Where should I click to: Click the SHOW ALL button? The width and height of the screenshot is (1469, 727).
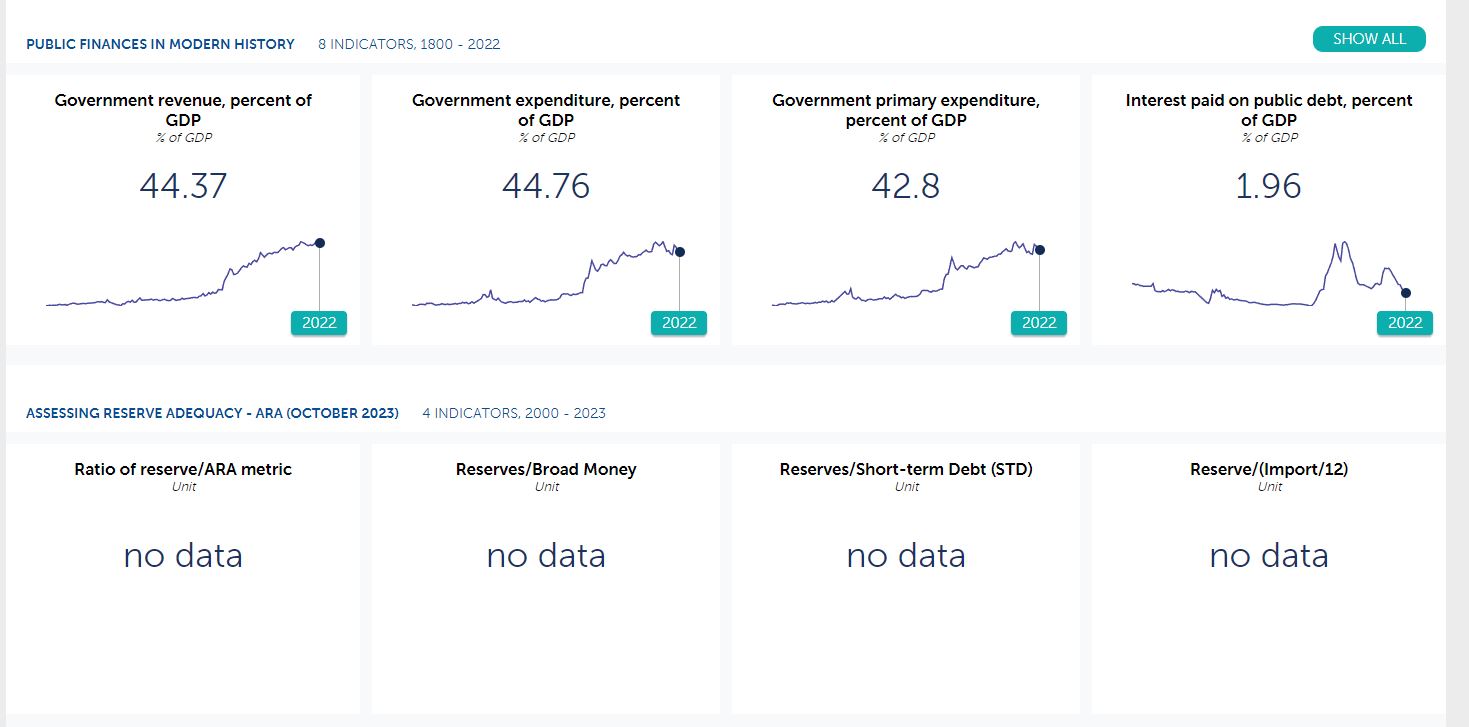(x=1369, y=39)
